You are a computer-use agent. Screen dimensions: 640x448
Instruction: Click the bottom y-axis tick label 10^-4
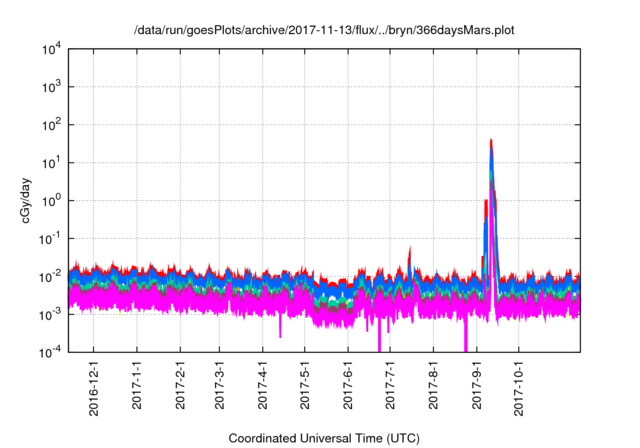pyautogui.click(x=50, y=352)
